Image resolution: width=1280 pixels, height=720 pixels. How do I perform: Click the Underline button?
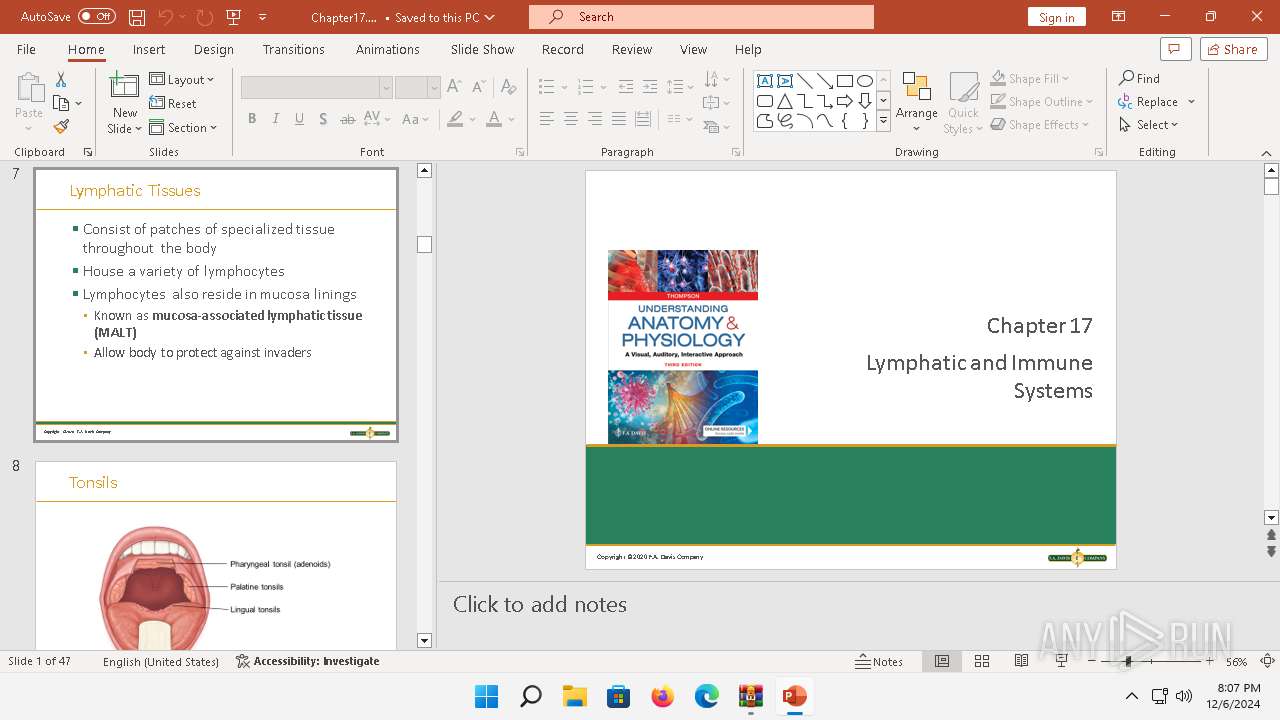[x=299, y=119]
